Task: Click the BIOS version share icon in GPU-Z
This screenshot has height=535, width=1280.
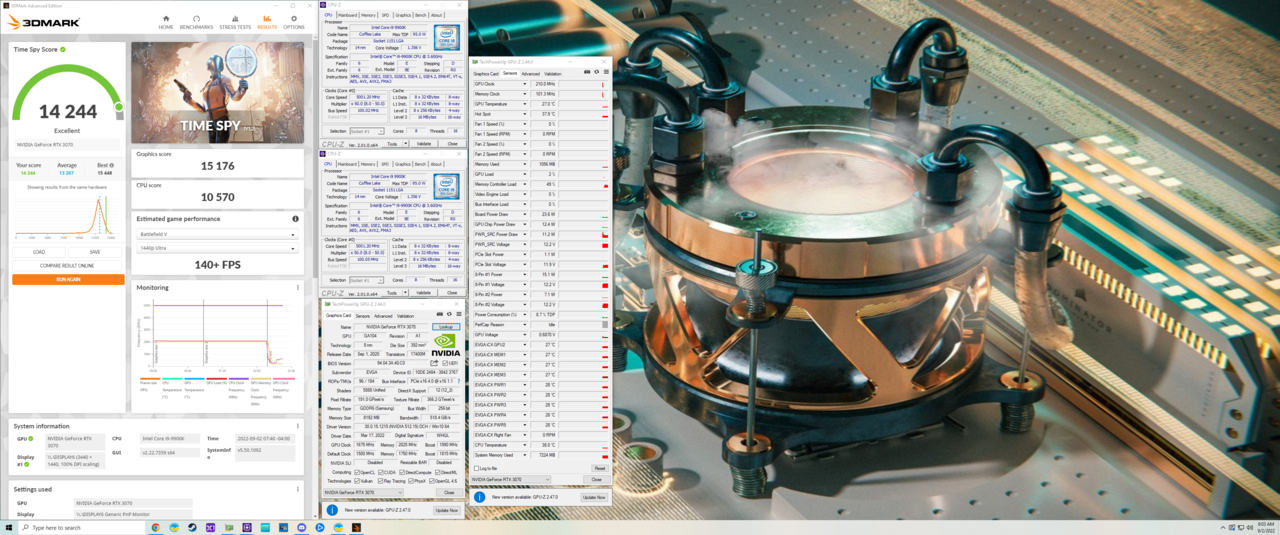Action: (x=434, y=363)
